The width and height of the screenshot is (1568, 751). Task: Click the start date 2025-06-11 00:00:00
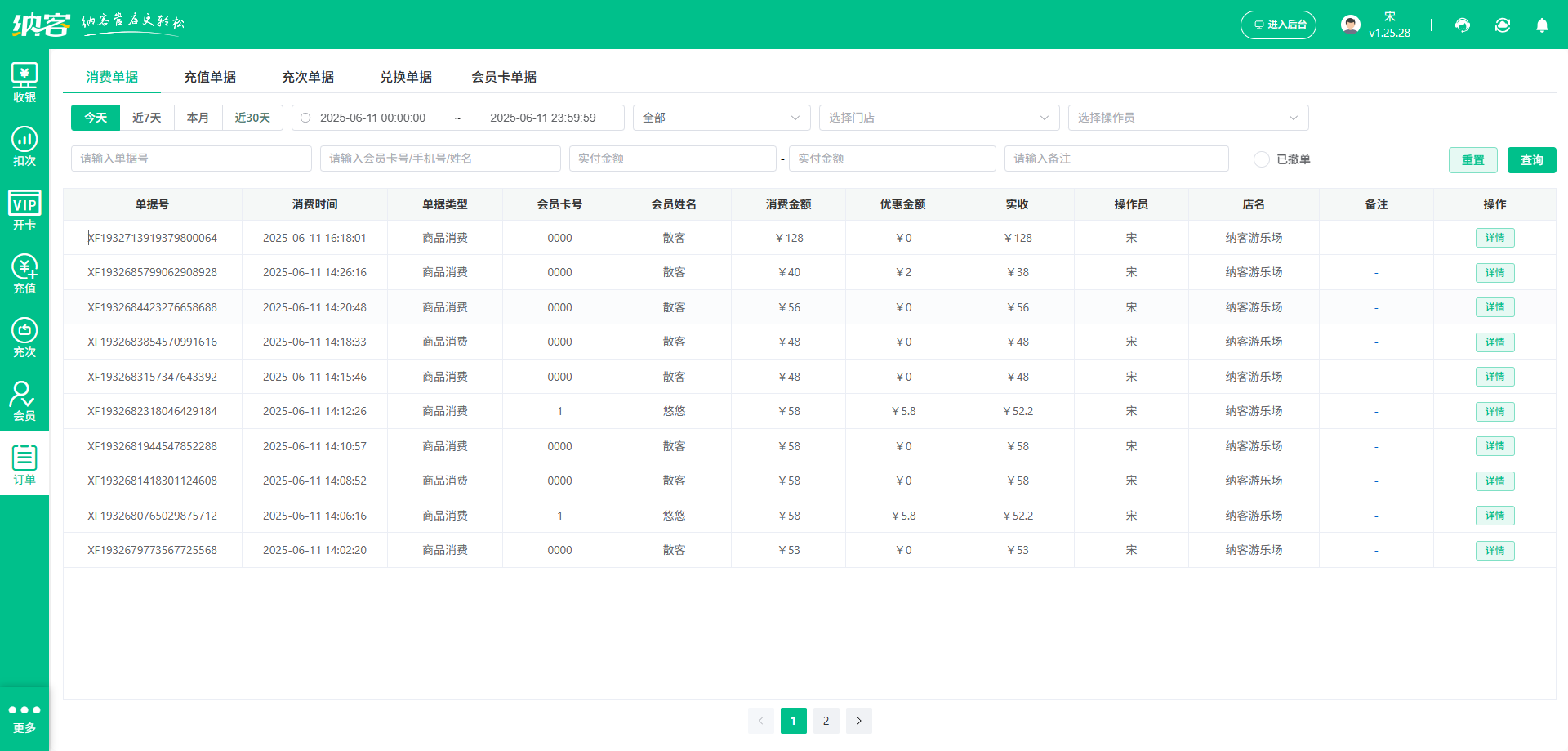pyautogui.click(x=372, y=118)
